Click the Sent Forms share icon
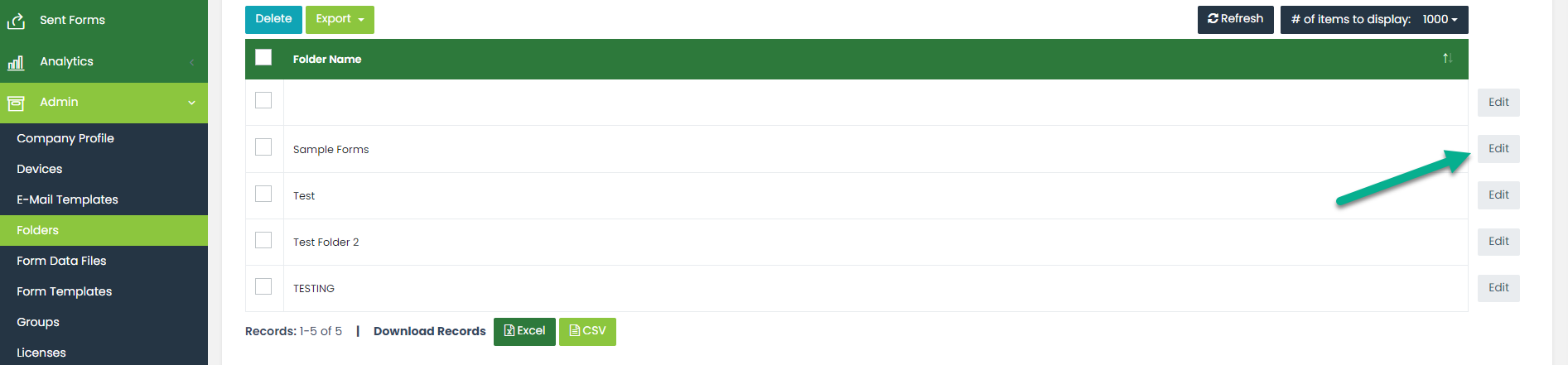 16,21
